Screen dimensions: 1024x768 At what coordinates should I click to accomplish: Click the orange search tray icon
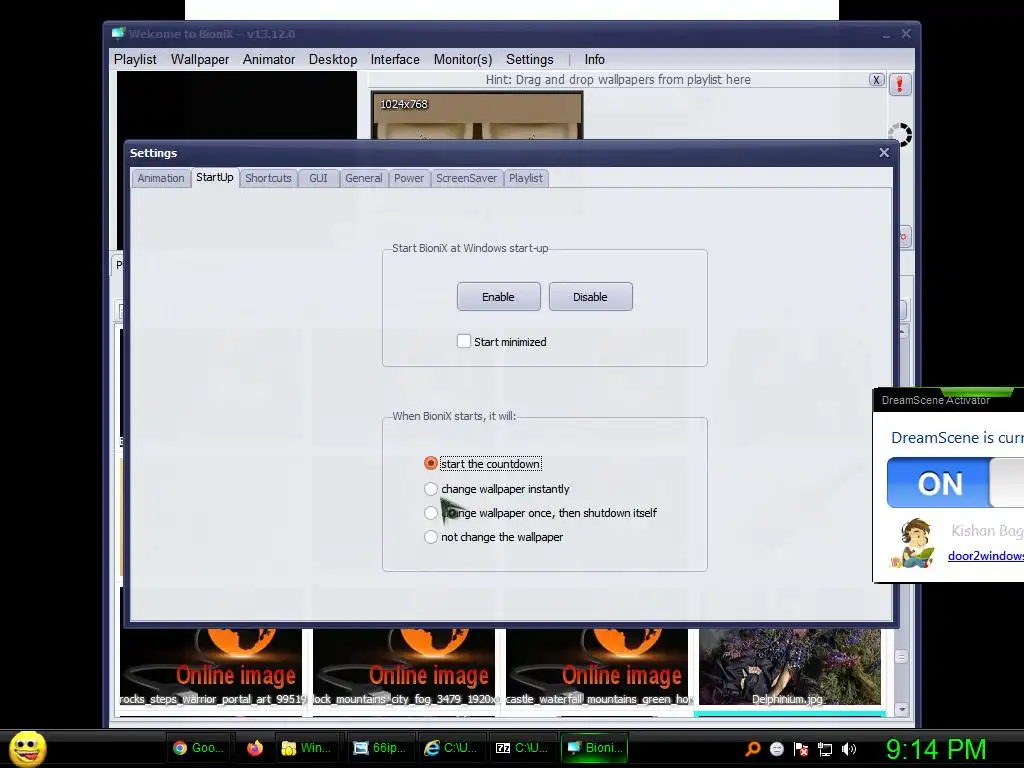pyautogui.click(x=752, y=748)
